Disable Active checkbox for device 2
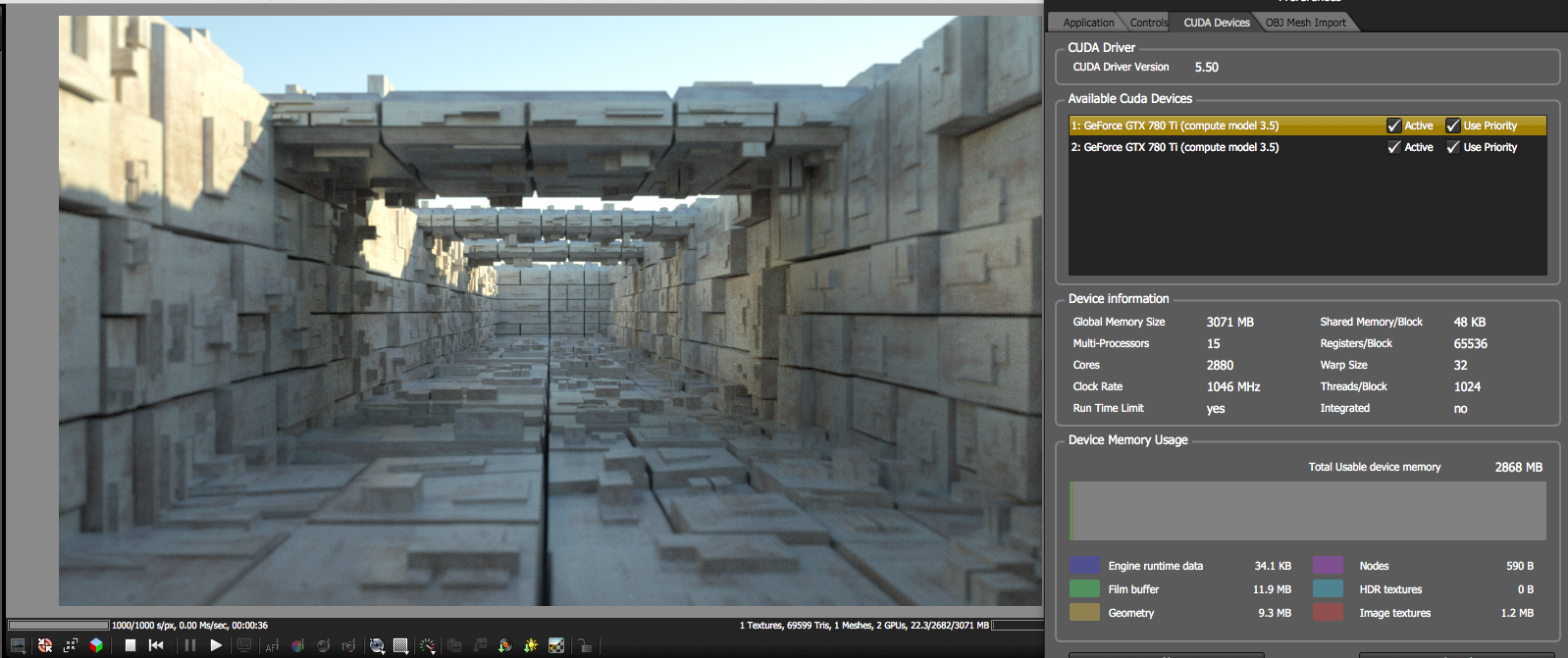The width and height of the screenshot is (1568, 658). [1393, 147]
